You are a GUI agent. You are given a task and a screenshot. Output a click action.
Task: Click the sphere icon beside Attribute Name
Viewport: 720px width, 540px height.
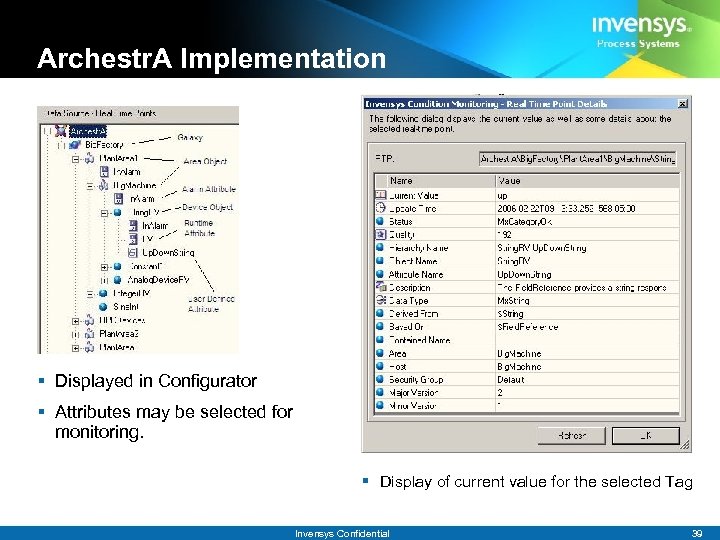pyautogui.click(x=380, y=274)
